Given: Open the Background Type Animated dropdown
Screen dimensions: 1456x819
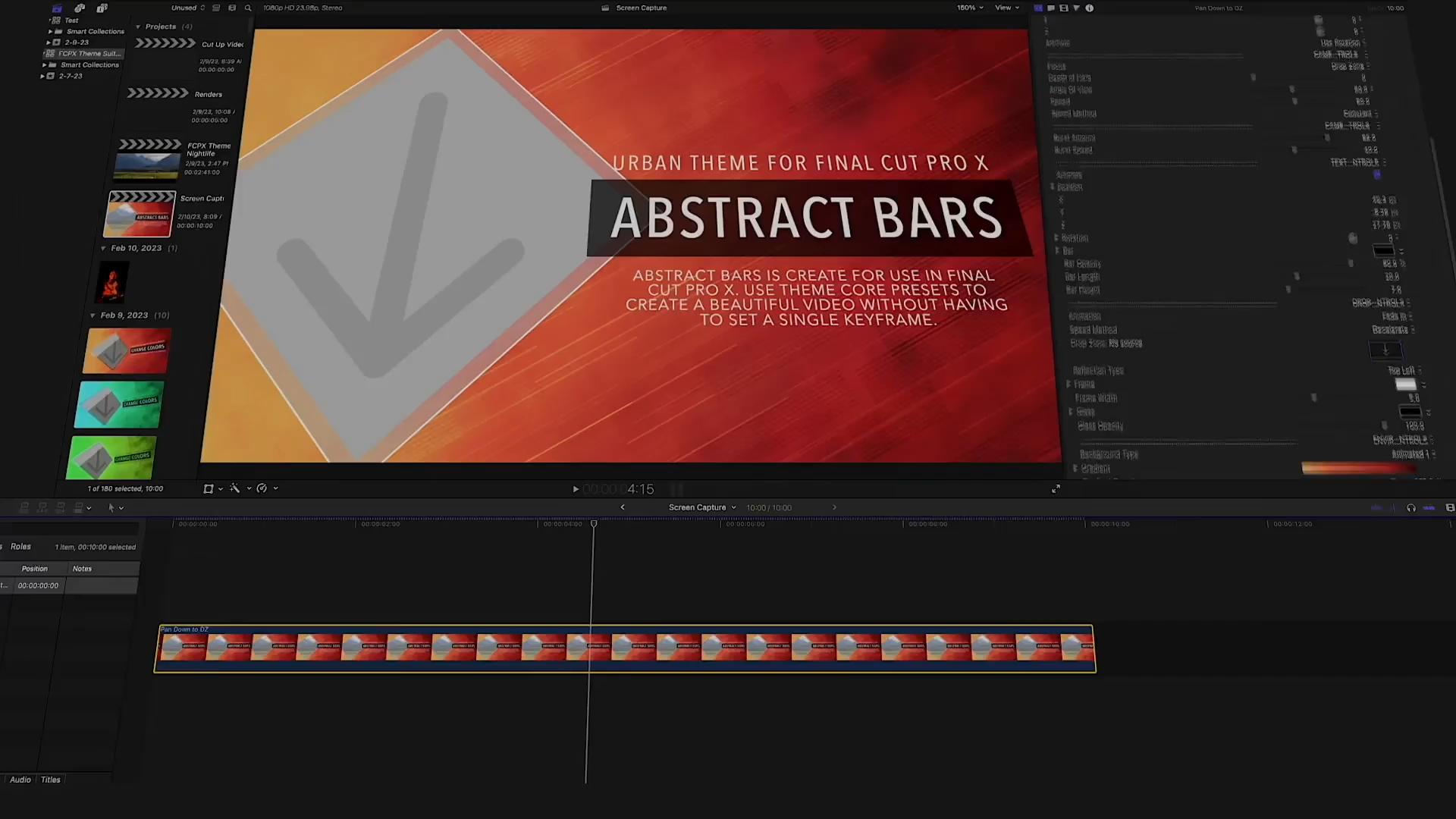Looking at the screenshot, I should [x=1412, y=454].
